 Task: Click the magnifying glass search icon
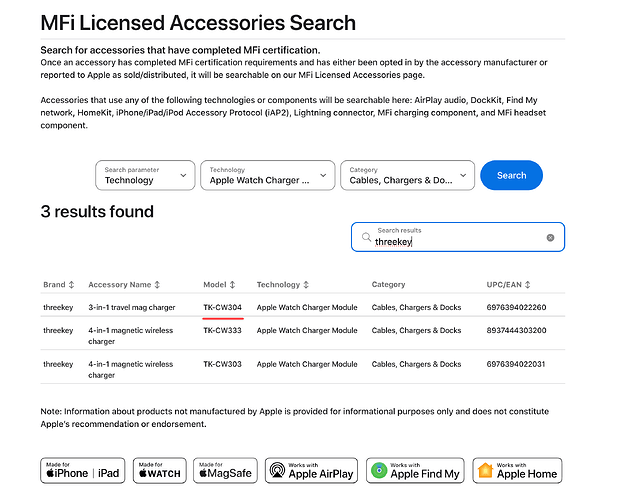click(366, 238)
